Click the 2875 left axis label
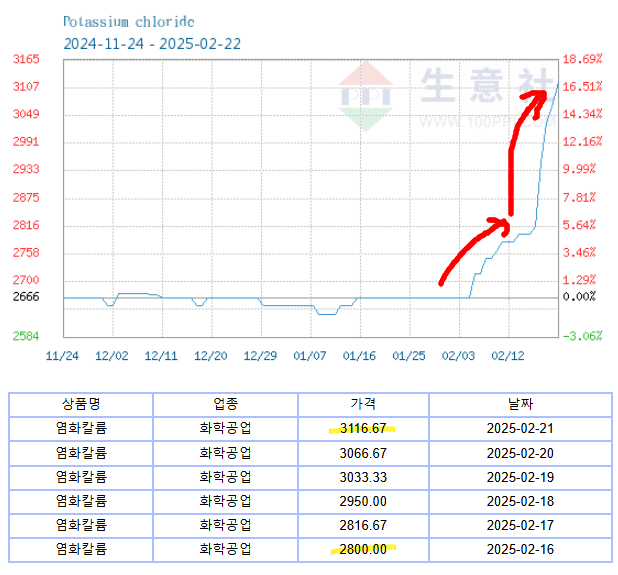The height and width of the screenshot is (575, 618). tap(26, 197)
